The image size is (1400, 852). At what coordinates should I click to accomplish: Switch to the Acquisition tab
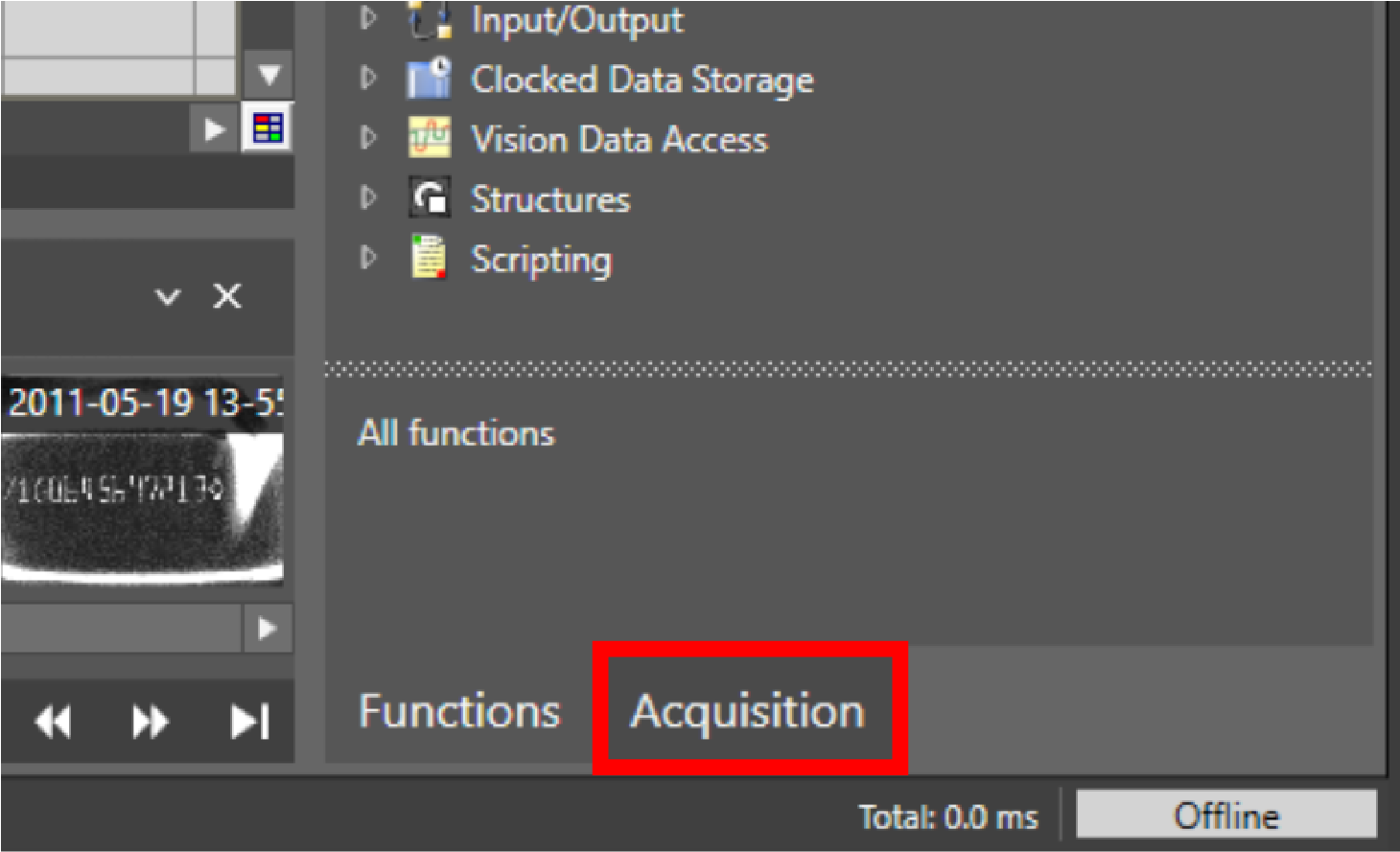(x=748, y=711)
